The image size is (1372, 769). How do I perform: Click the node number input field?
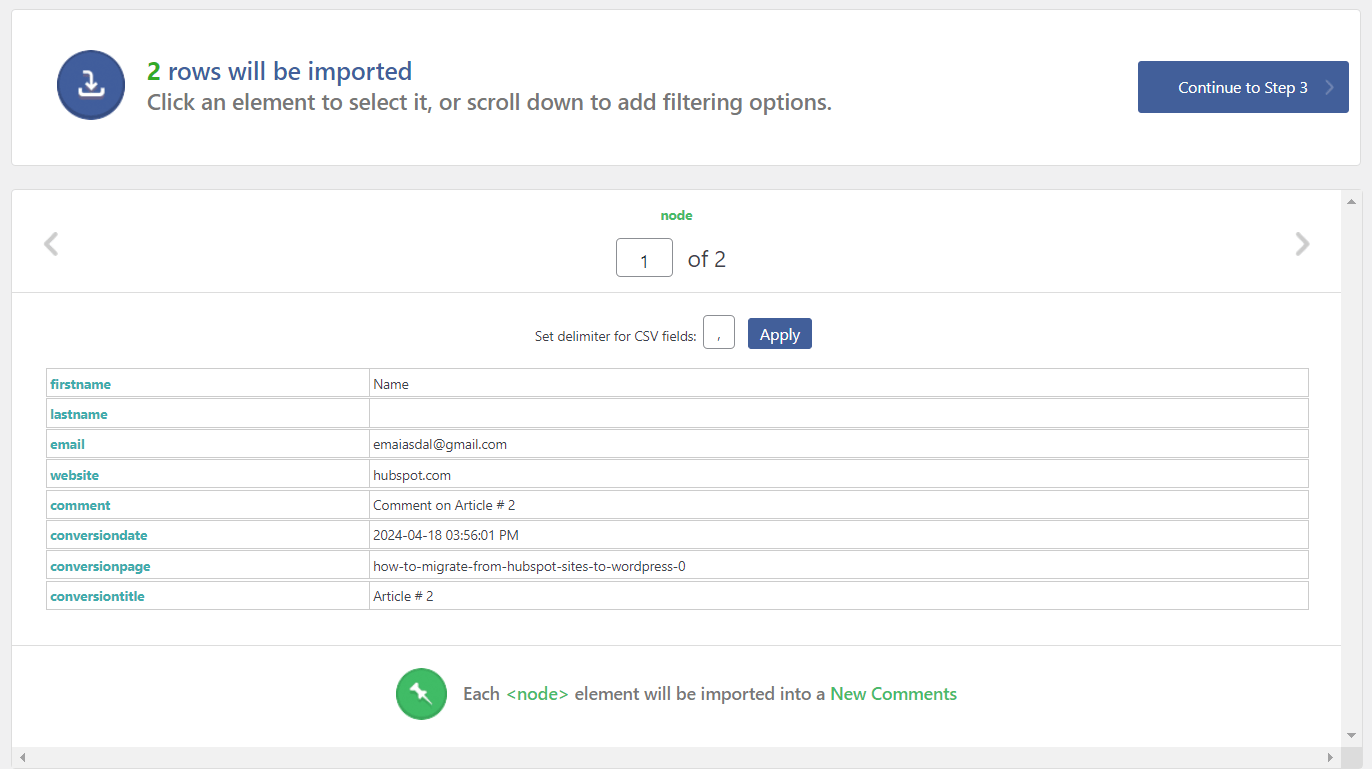pyautogui.click(x=644, y=258)
